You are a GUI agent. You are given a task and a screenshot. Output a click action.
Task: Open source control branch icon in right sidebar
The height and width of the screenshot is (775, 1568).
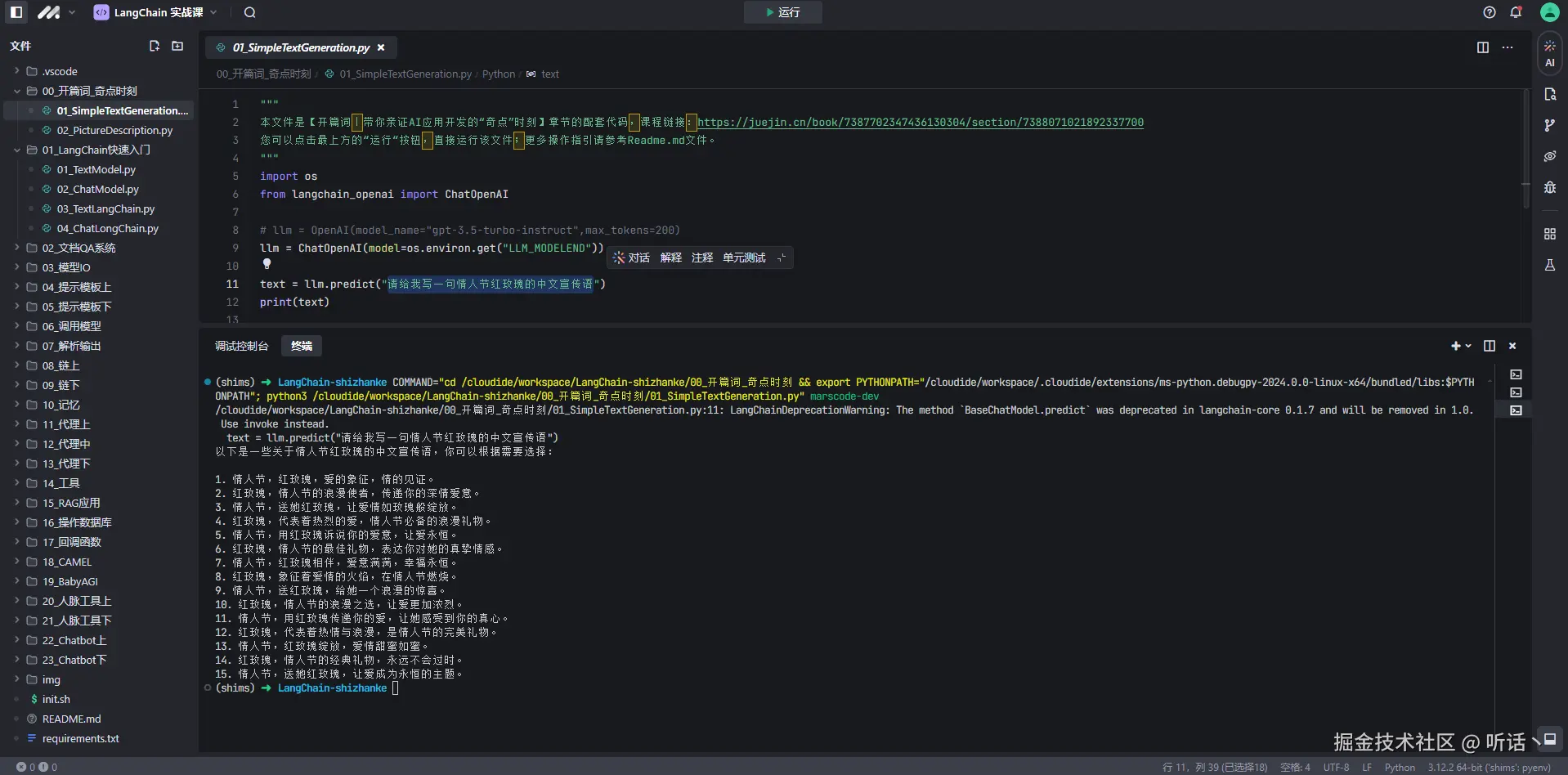coord(1549,125)
